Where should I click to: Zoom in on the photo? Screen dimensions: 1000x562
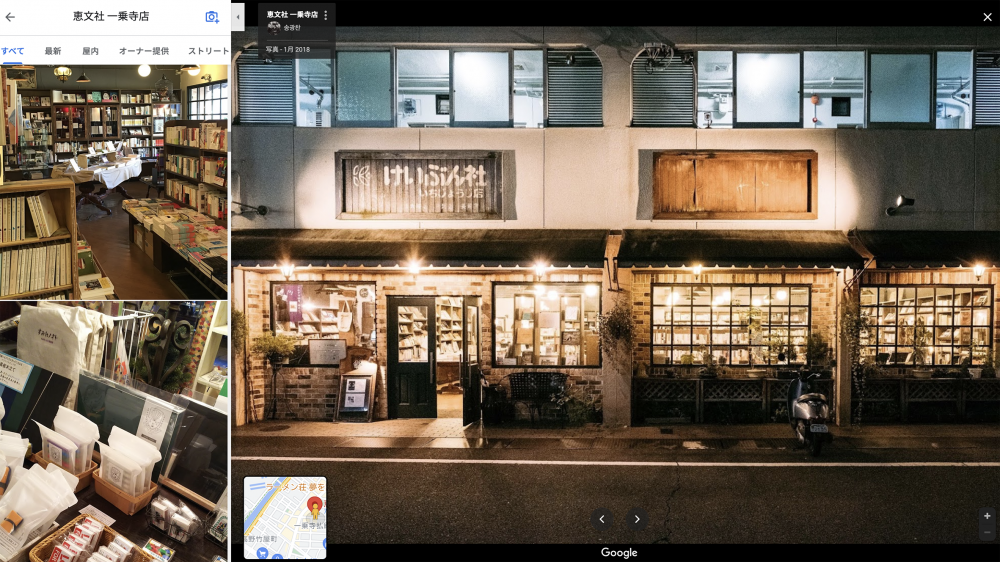(x=987, y=516)
